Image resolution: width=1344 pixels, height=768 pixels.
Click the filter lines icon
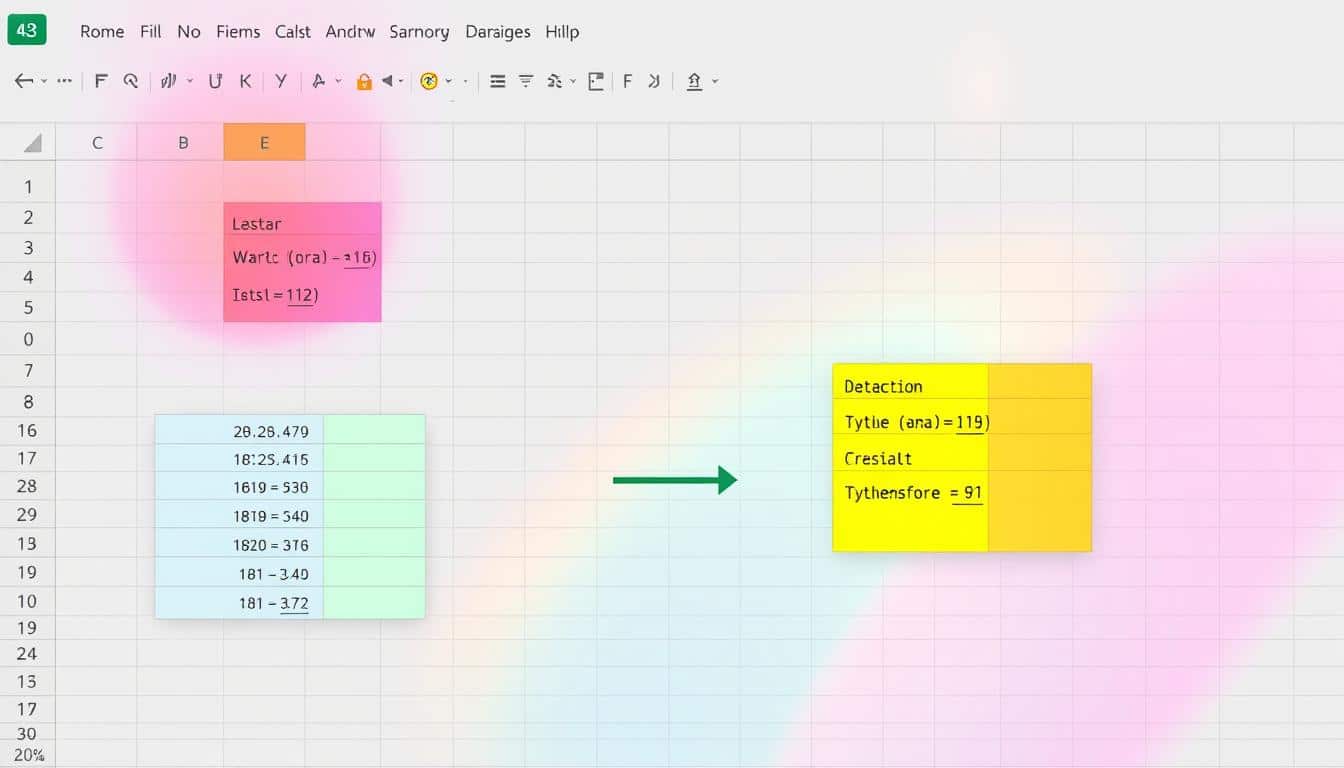pos(526,82)
